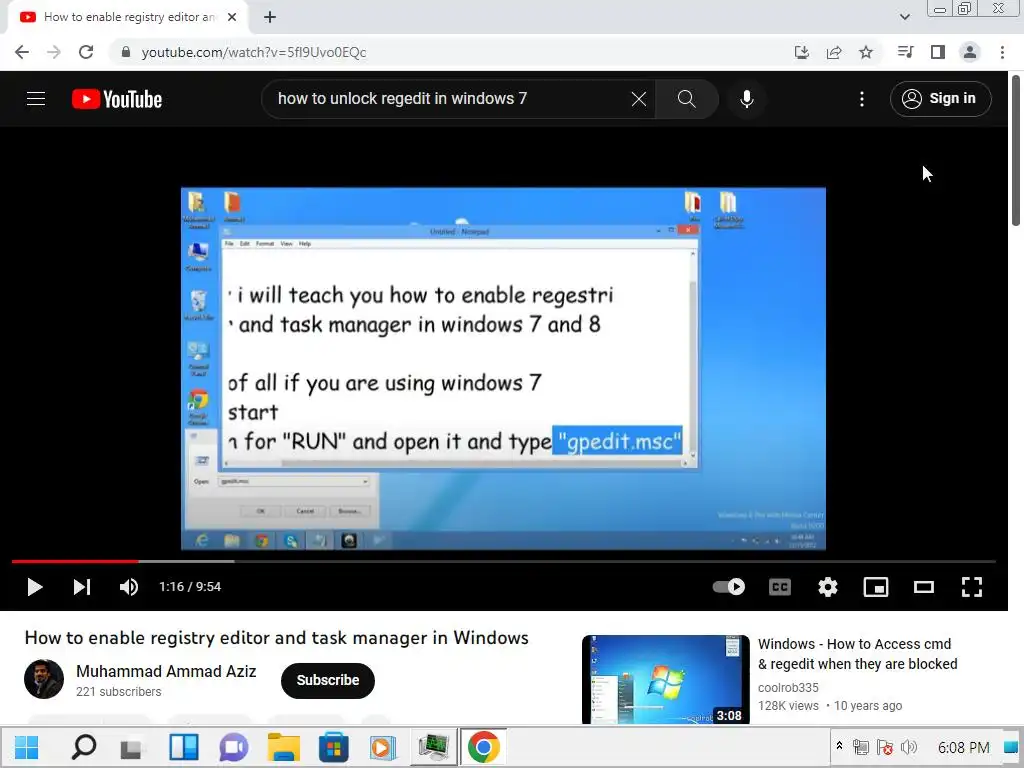Start voice search with microphone icon
Image resolution: width=1024 pixels, height=768 pixels.
(746, 99)
